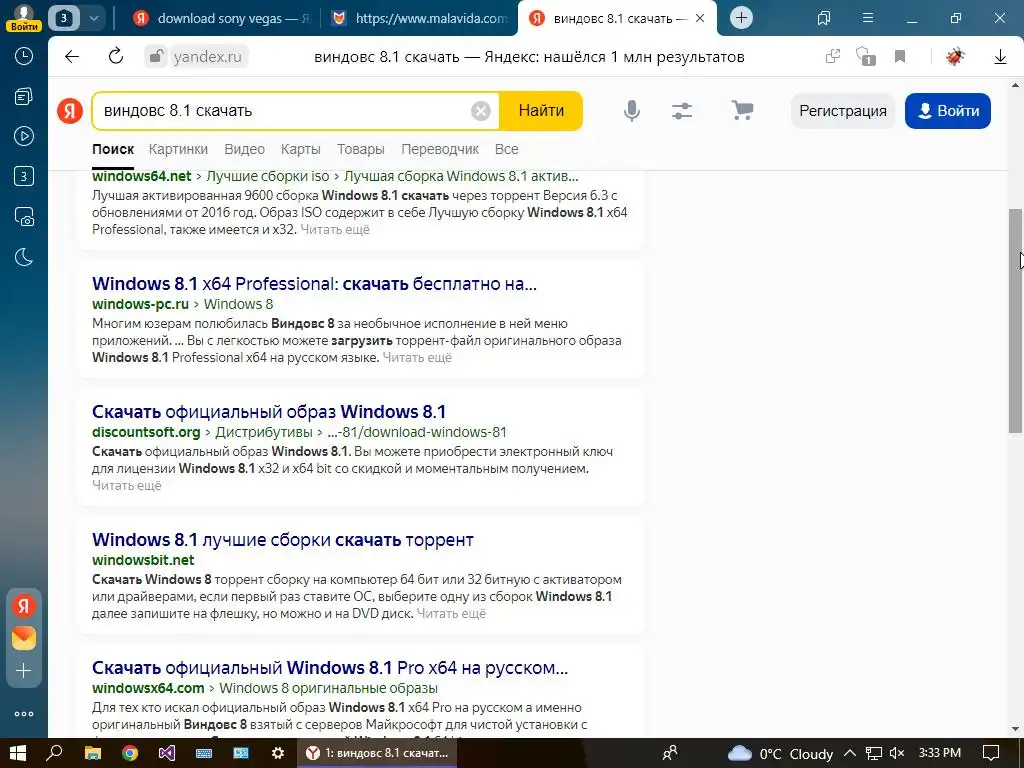Open the browser hamburger menu
Screen dimensions: 1024x768
[x=868, y=18]
